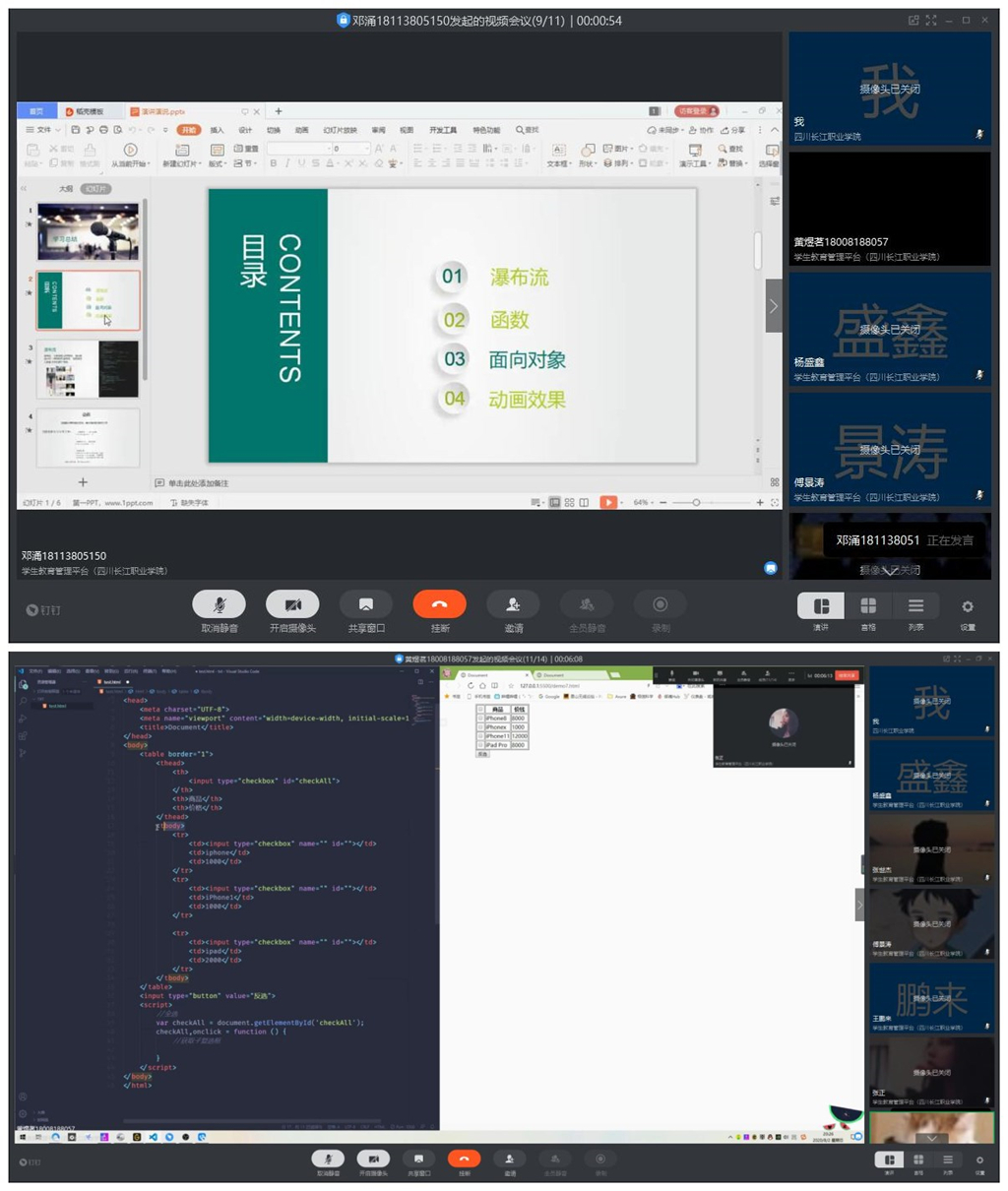Switch to the 大纲 outline tab
1008x1191 pixels.
click(x=66, y=188)
